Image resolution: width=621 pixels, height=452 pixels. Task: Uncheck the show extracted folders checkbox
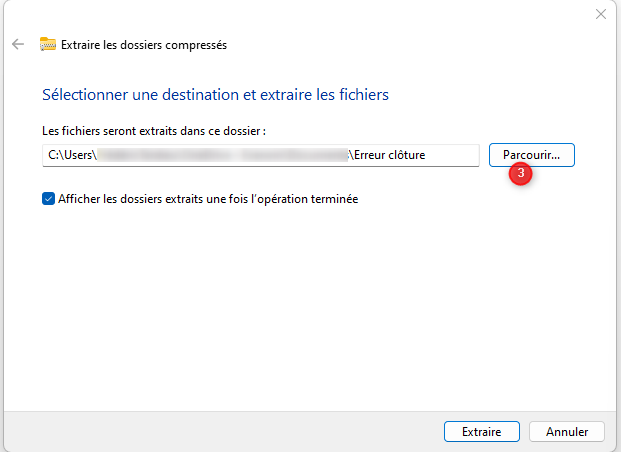click(x=48, y=199)
